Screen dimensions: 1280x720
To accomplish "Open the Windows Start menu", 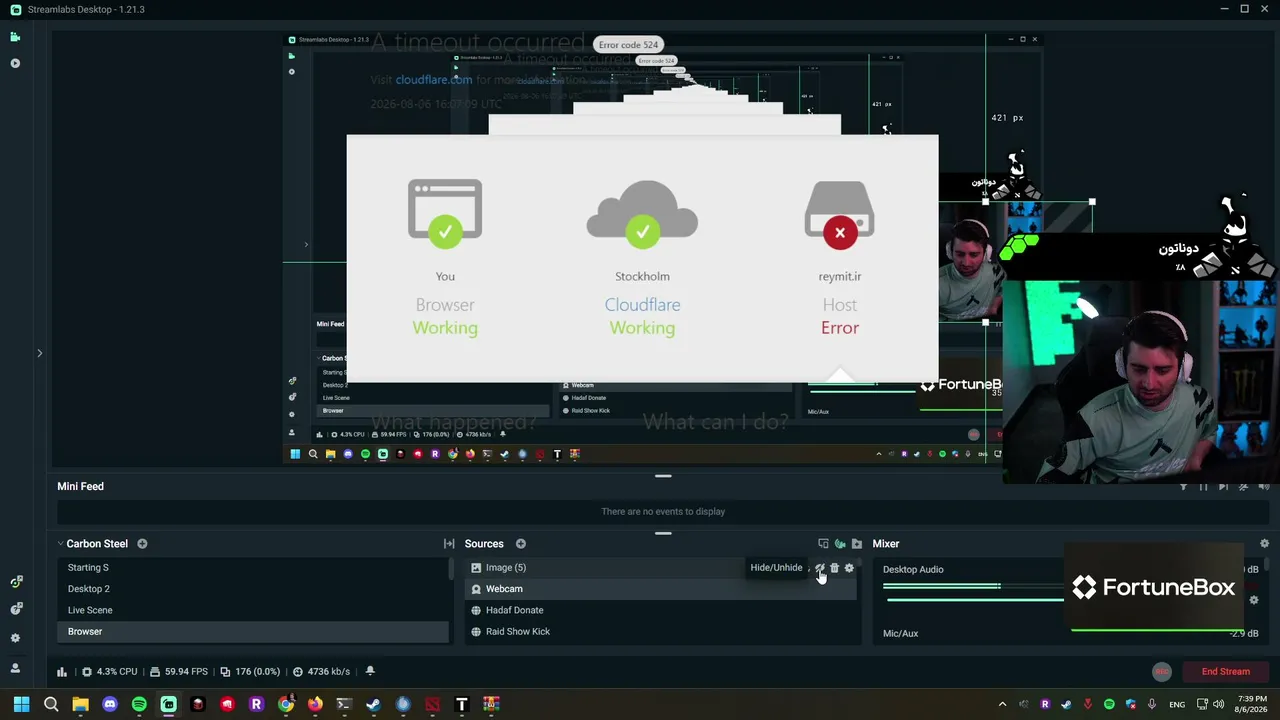I will [21, 704].
